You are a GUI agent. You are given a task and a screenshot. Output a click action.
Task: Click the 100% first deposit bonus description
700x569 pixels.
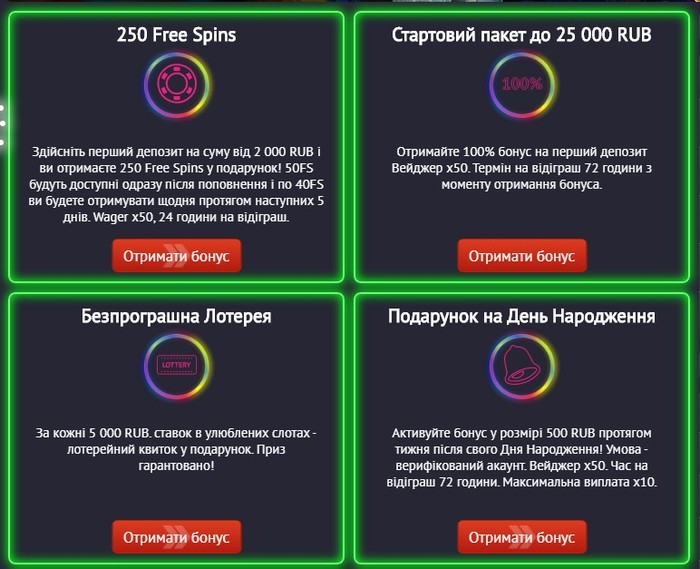click(x=521, y=168)
